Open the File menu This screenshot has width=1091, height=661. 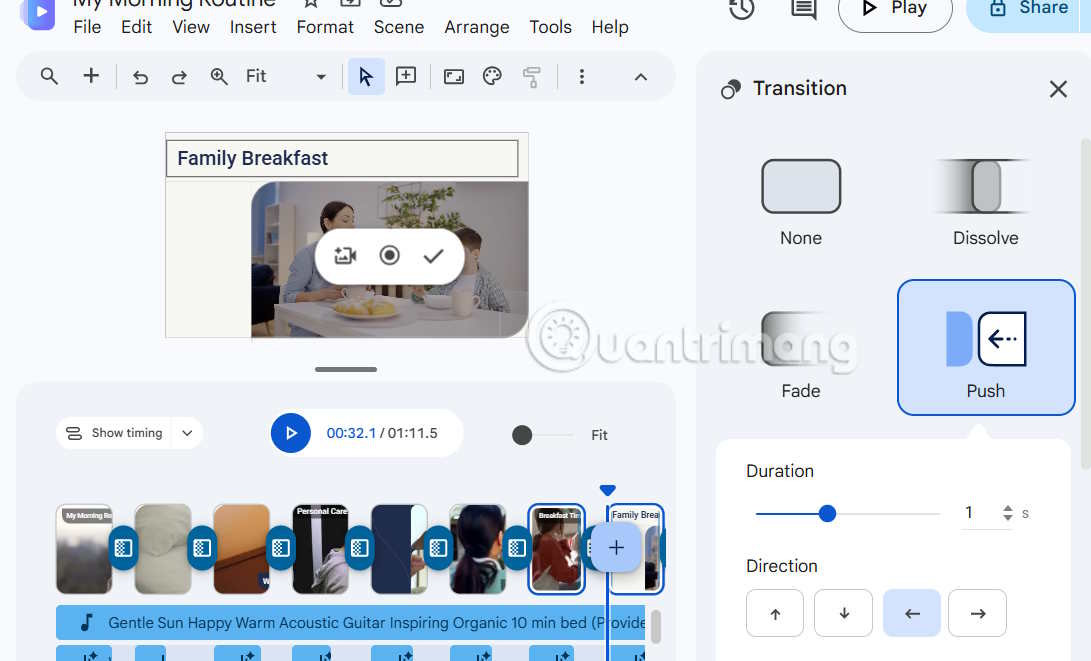point(87,27)
